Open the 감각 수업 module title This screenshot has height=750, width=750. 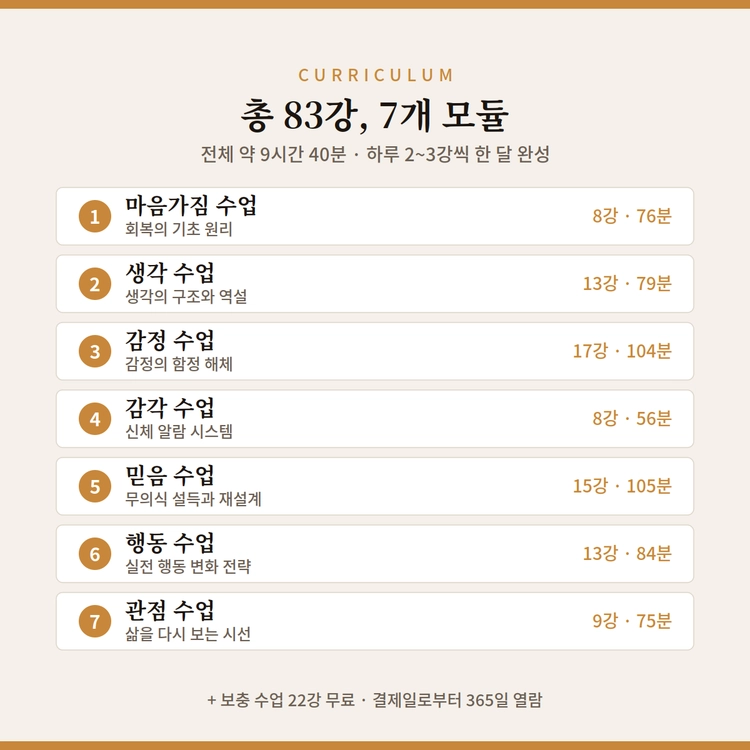pos(170,408)
